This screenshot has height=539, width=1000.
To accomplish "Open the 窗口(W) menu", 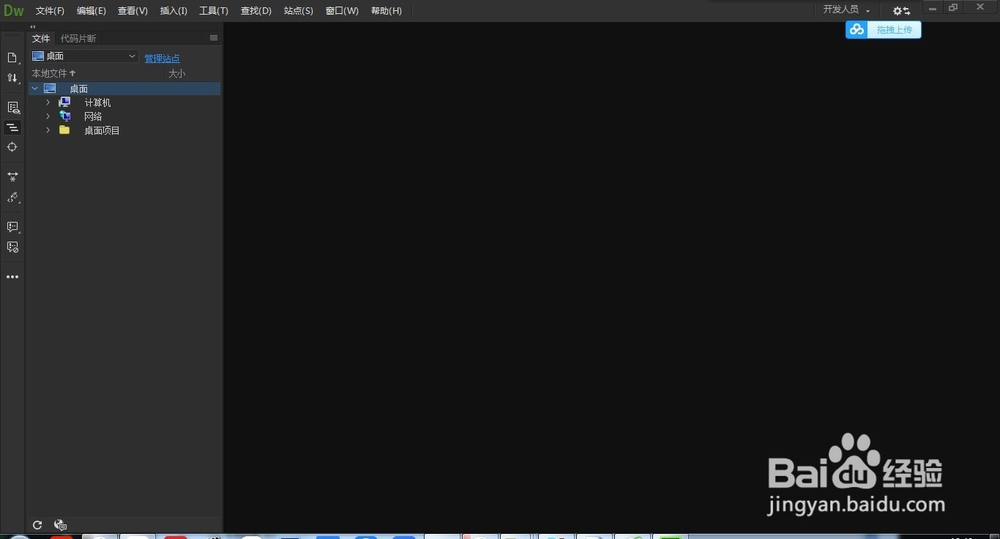I will (342, 11).
